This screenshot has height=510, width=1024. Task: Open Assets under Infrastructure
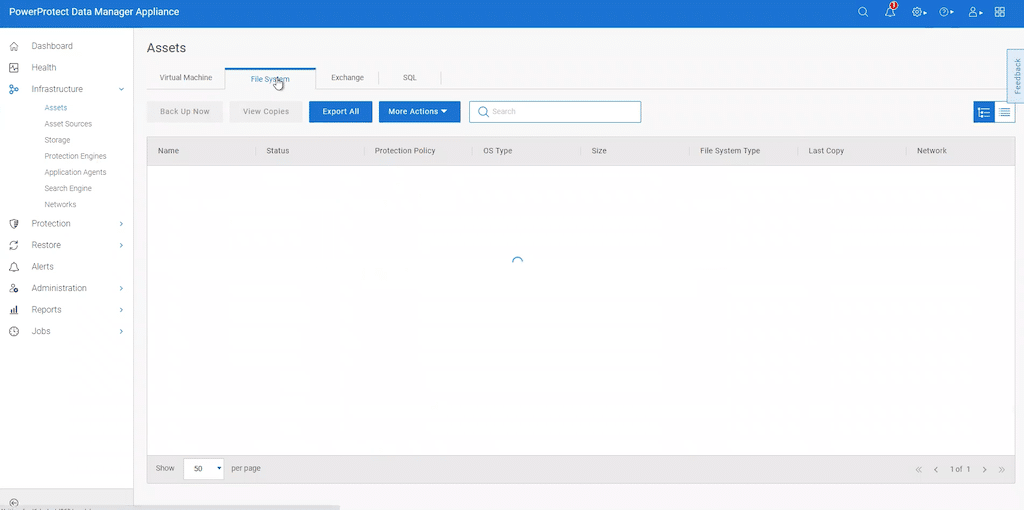[56, 108]
